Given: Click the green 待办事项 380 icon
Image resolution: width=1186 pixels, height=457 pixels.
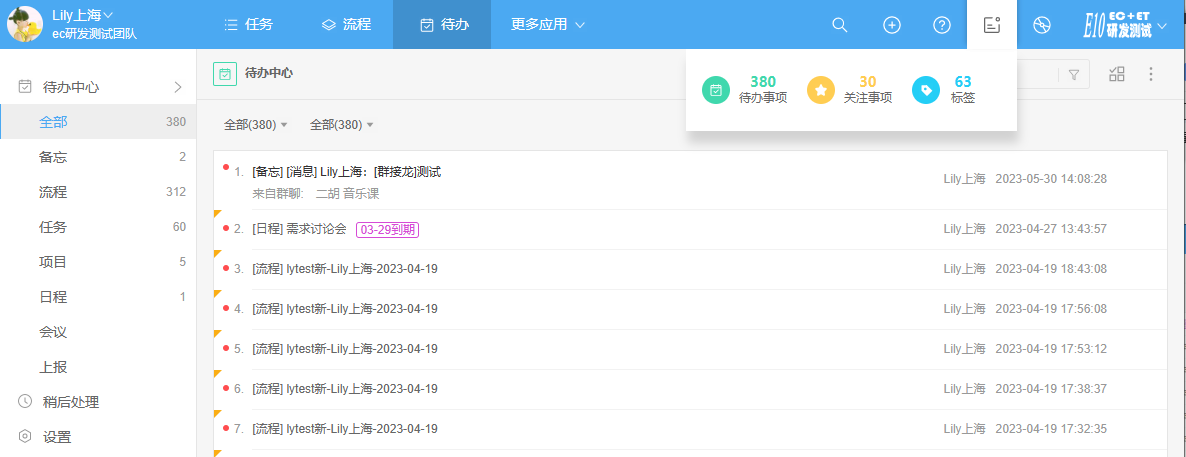Looking at the screenshot, I should pyautogui.click(x=716, y=90).
